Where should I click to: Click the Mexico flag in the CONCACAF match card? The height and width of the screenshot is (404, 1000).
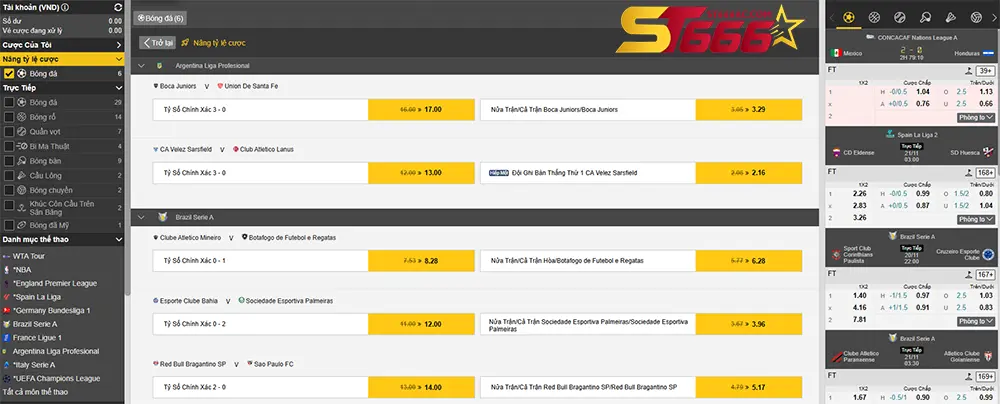pyautogui.click(x=836, y=54)
